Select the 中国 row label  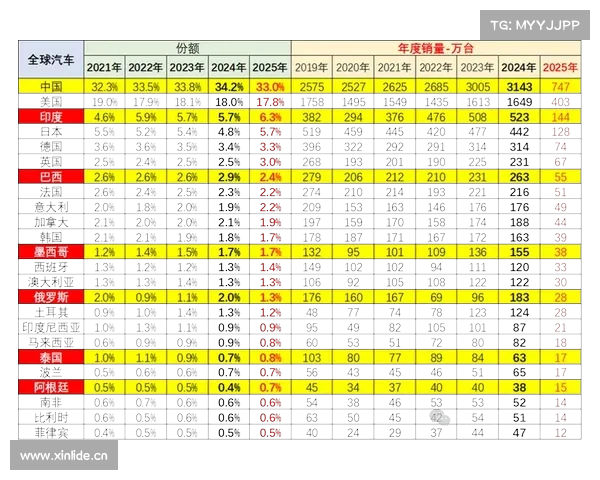coord(51,87)
